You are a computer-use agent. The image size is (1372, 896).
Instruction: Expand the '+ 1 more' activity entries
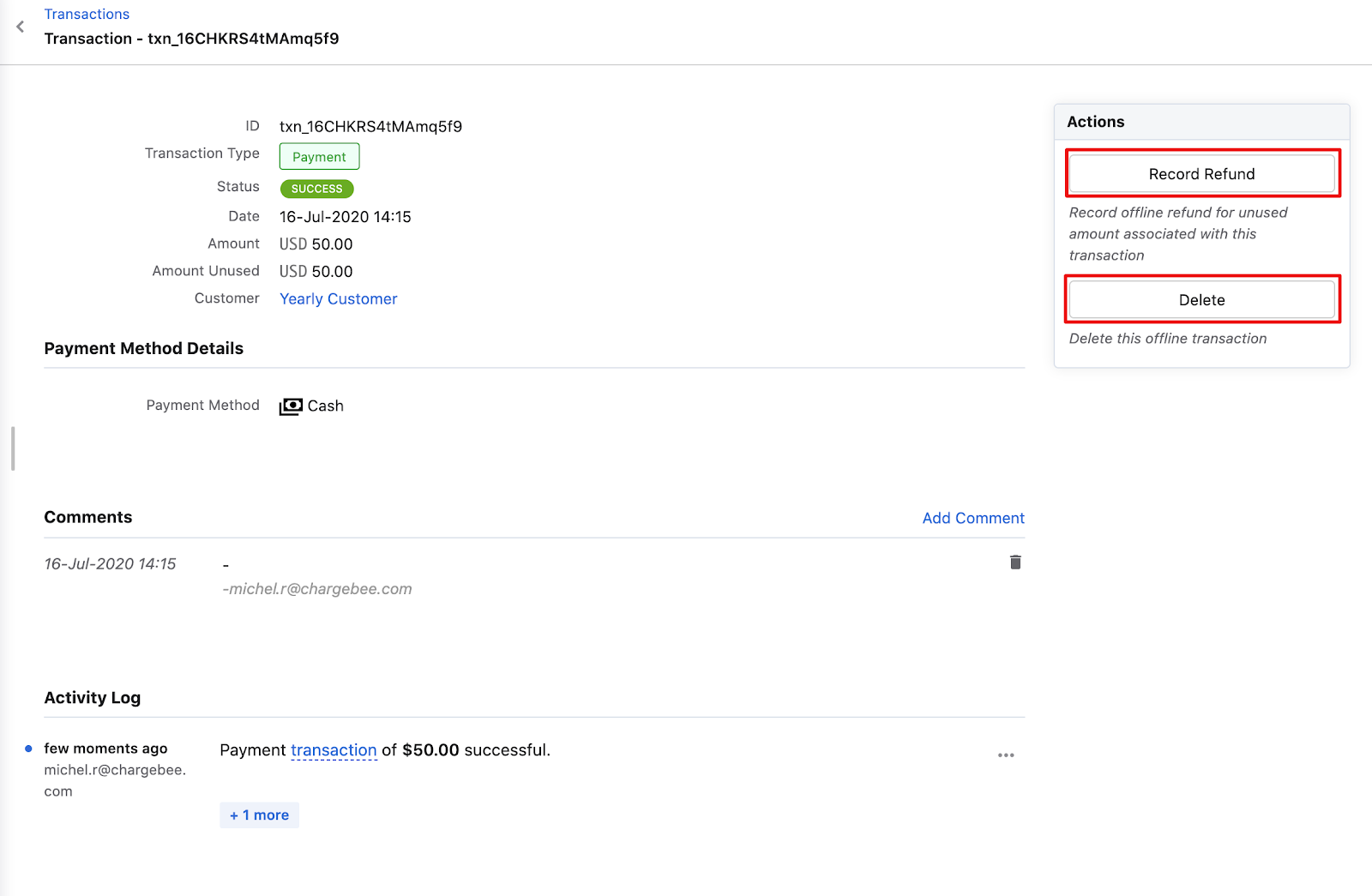259,815
